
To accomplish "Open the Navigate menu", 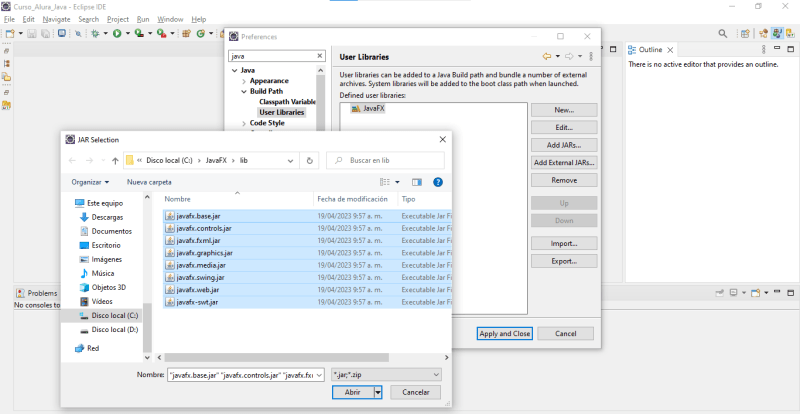I will [x=56, y=19].
